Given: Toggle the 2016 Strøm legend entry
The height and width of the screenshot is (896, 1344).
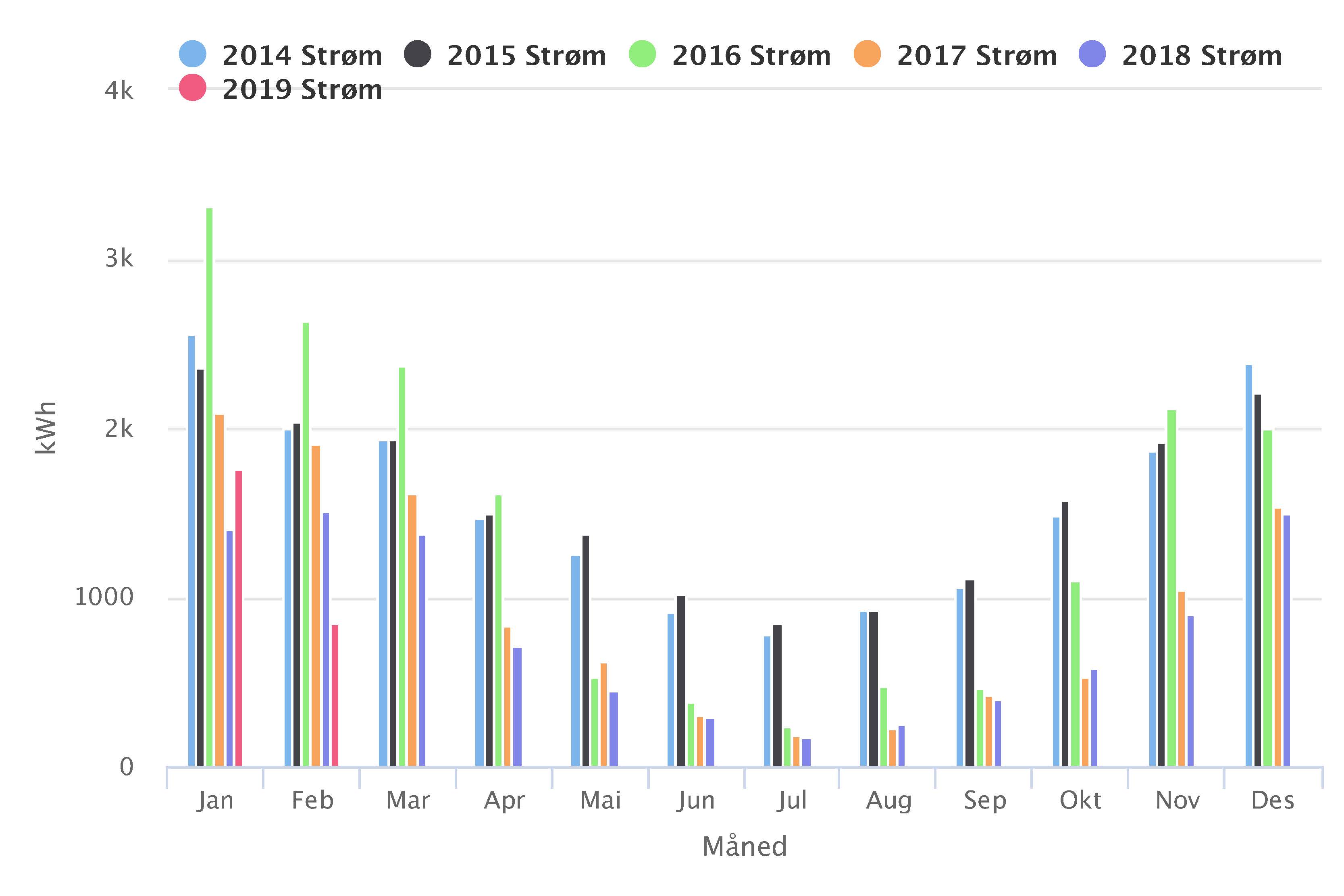Looking at the screenshot, I should pyautogui.click(x=751, y=56).
